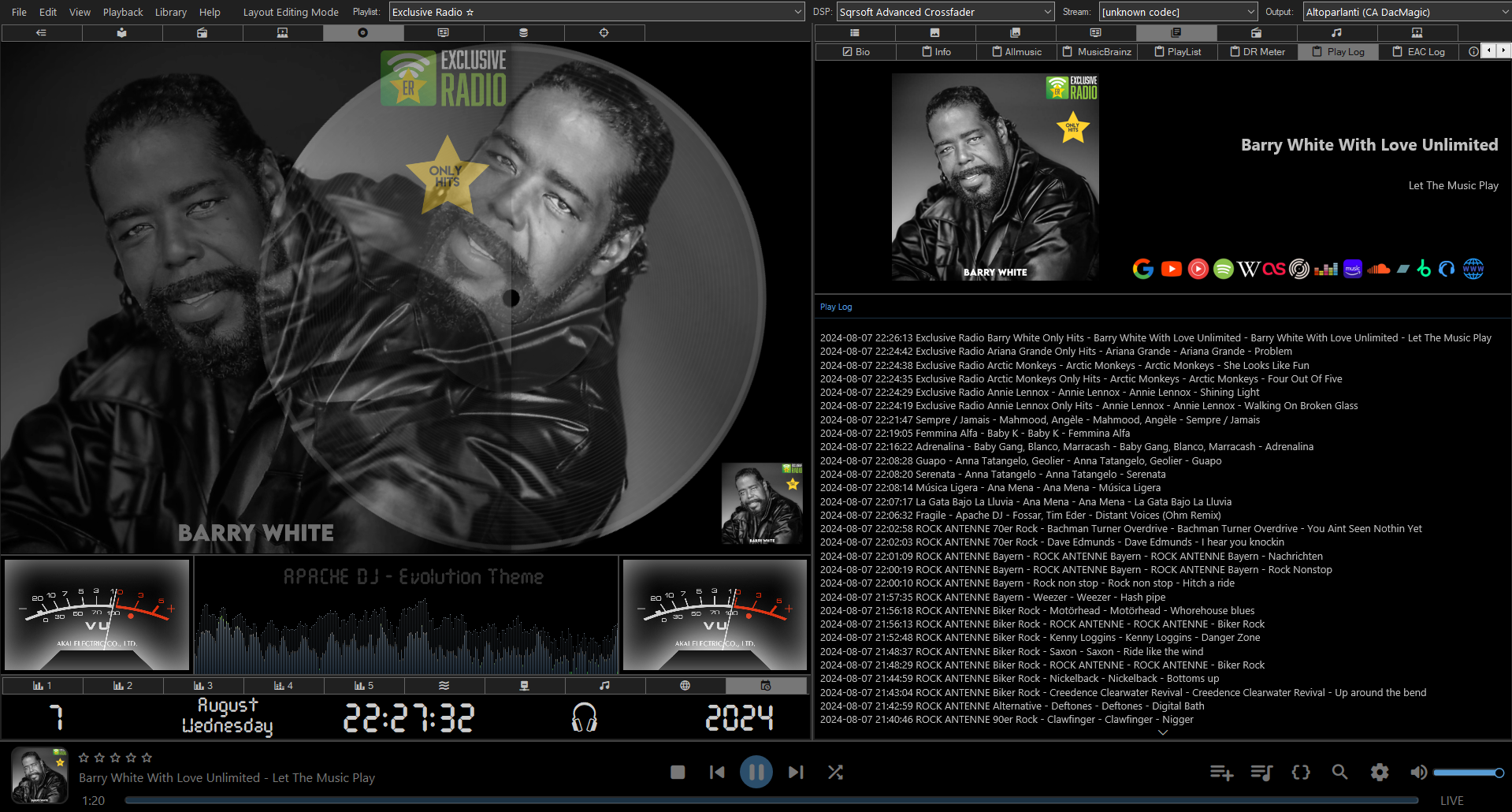1512x812 pixels.
Task: Open the blue headphones link icon
Action: 1447,269
